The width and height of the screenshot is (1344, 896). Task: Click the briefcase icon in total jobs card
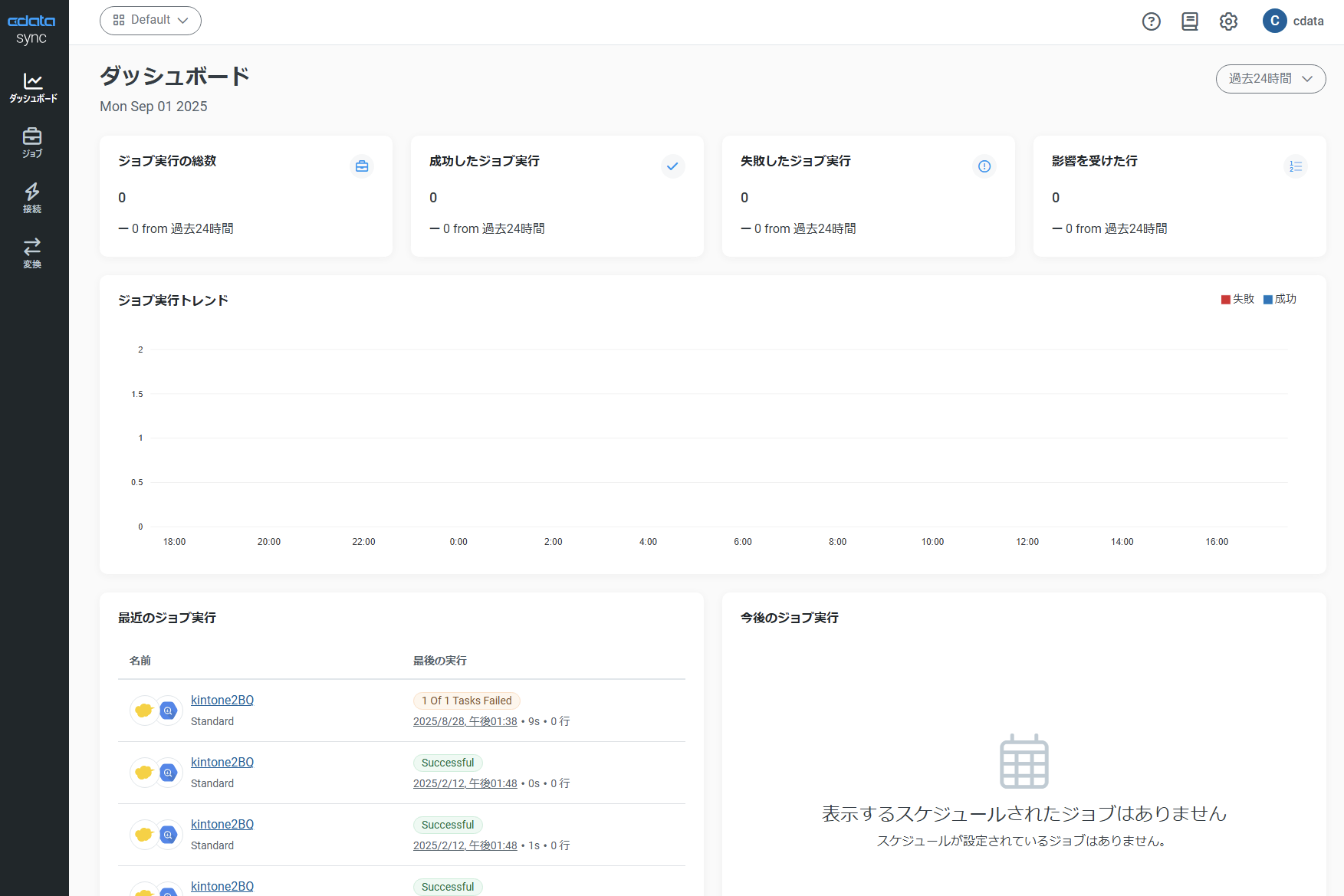362,166
